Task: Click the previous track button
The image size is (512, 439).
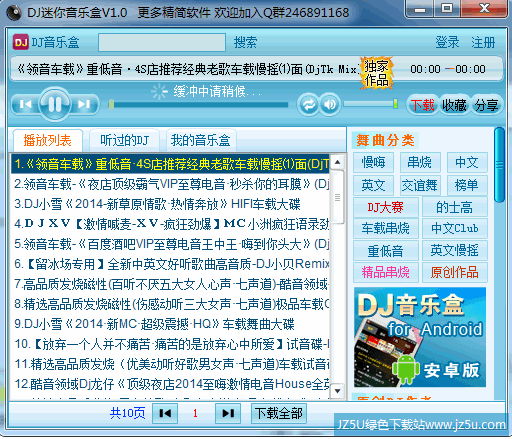Action: coord(25,105)
